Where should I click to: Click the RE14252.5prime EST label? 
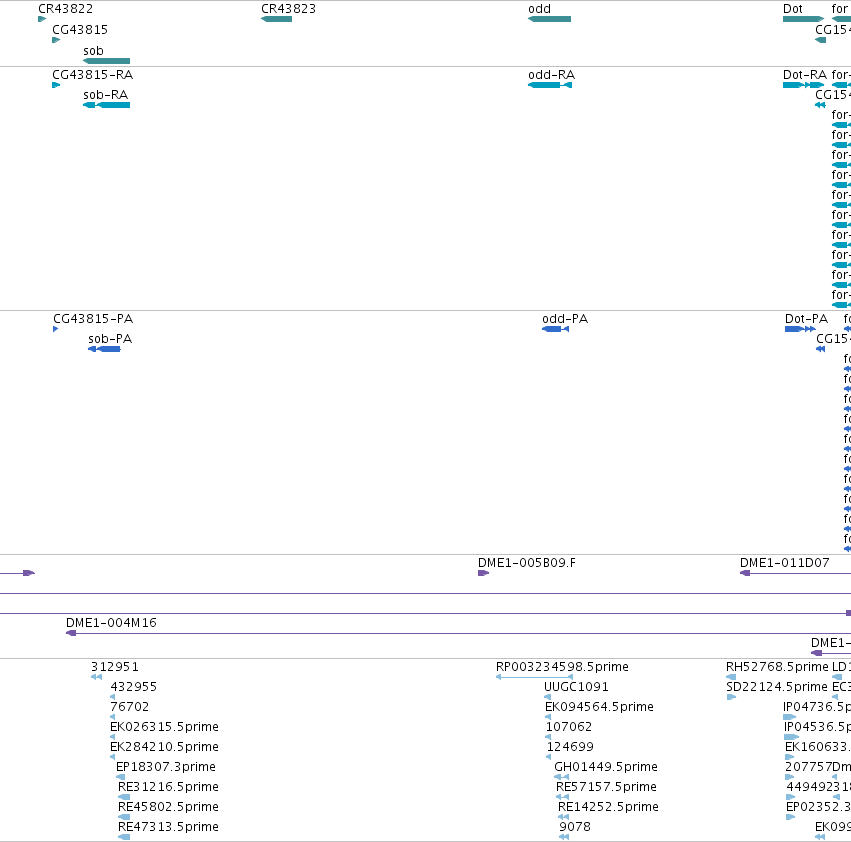tap(608, 807)
